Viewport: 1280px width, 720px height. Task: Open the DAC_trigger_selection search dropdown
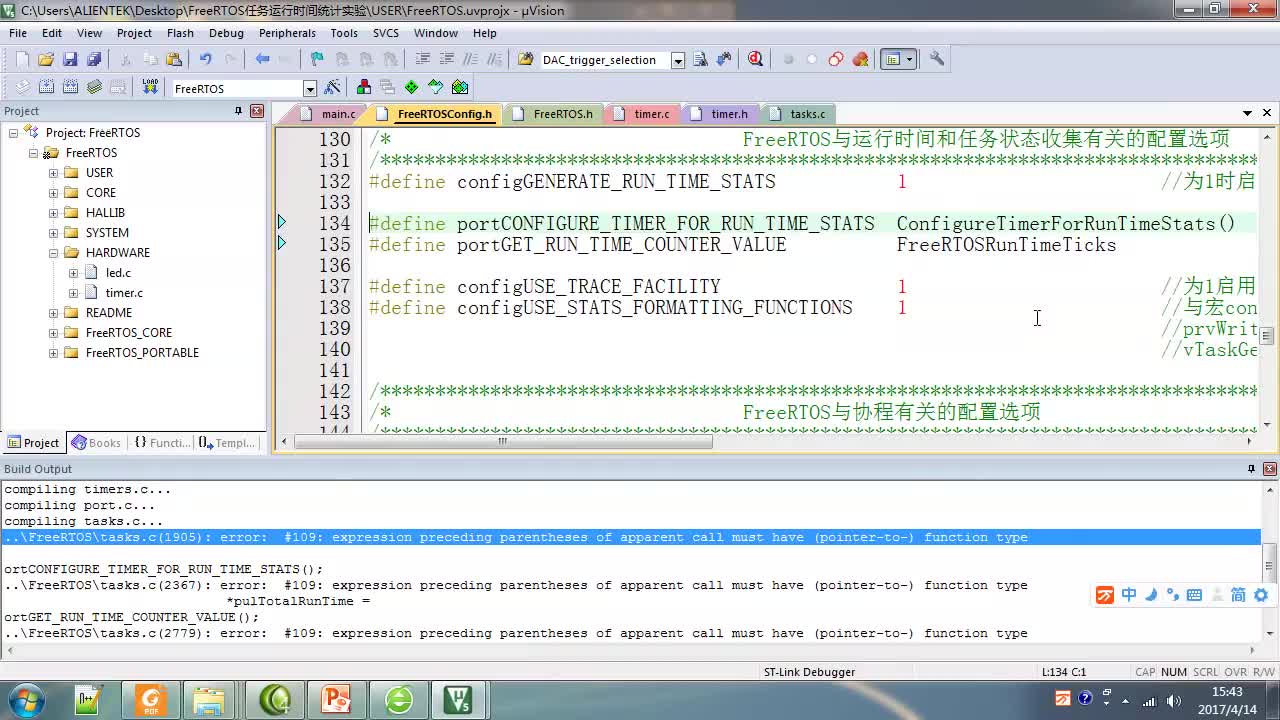point(678,60)
